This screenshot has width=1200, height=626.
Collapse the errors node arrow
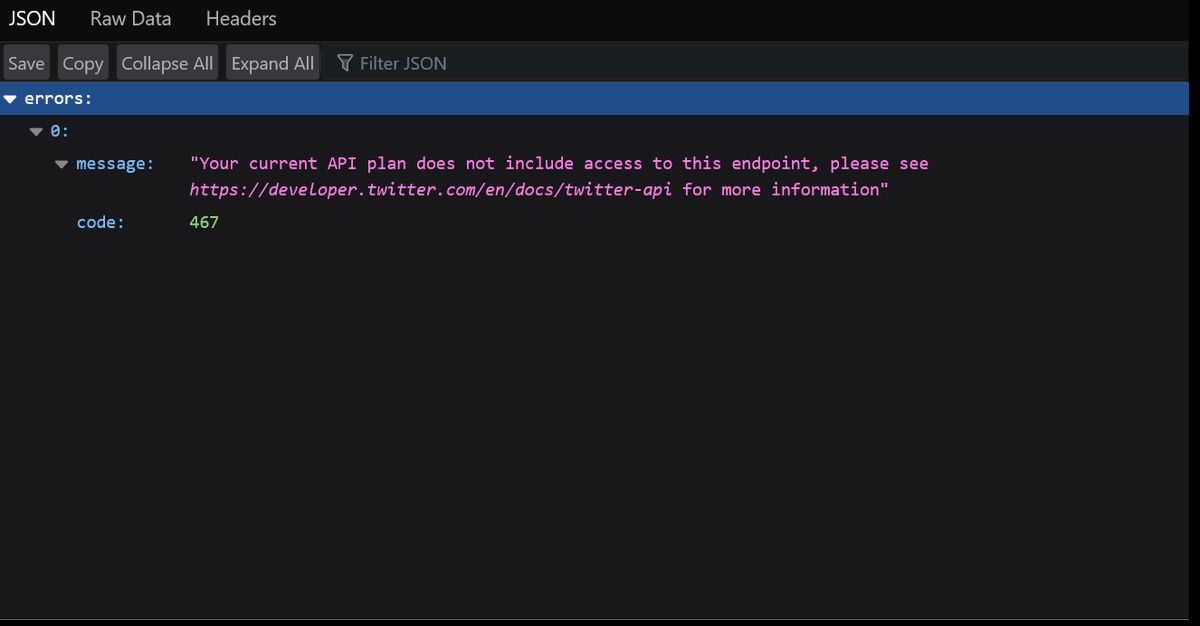click(10, 99)
